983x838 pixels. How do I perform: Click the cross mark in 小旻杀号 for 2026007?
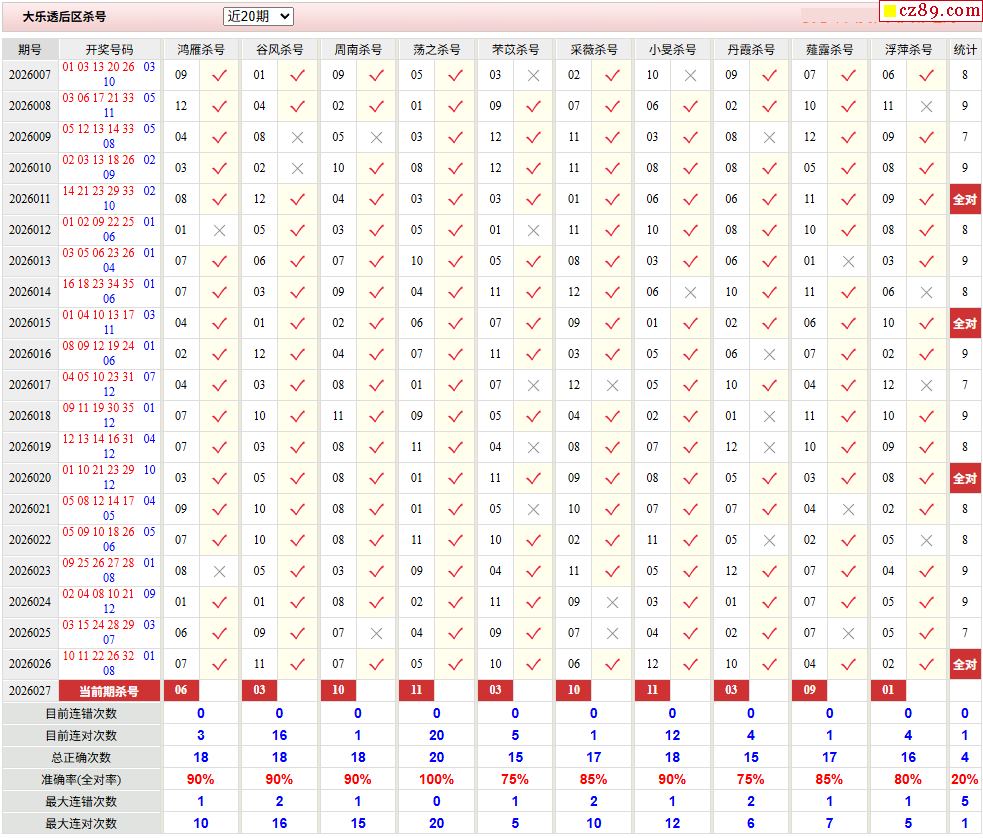point(690,75)
